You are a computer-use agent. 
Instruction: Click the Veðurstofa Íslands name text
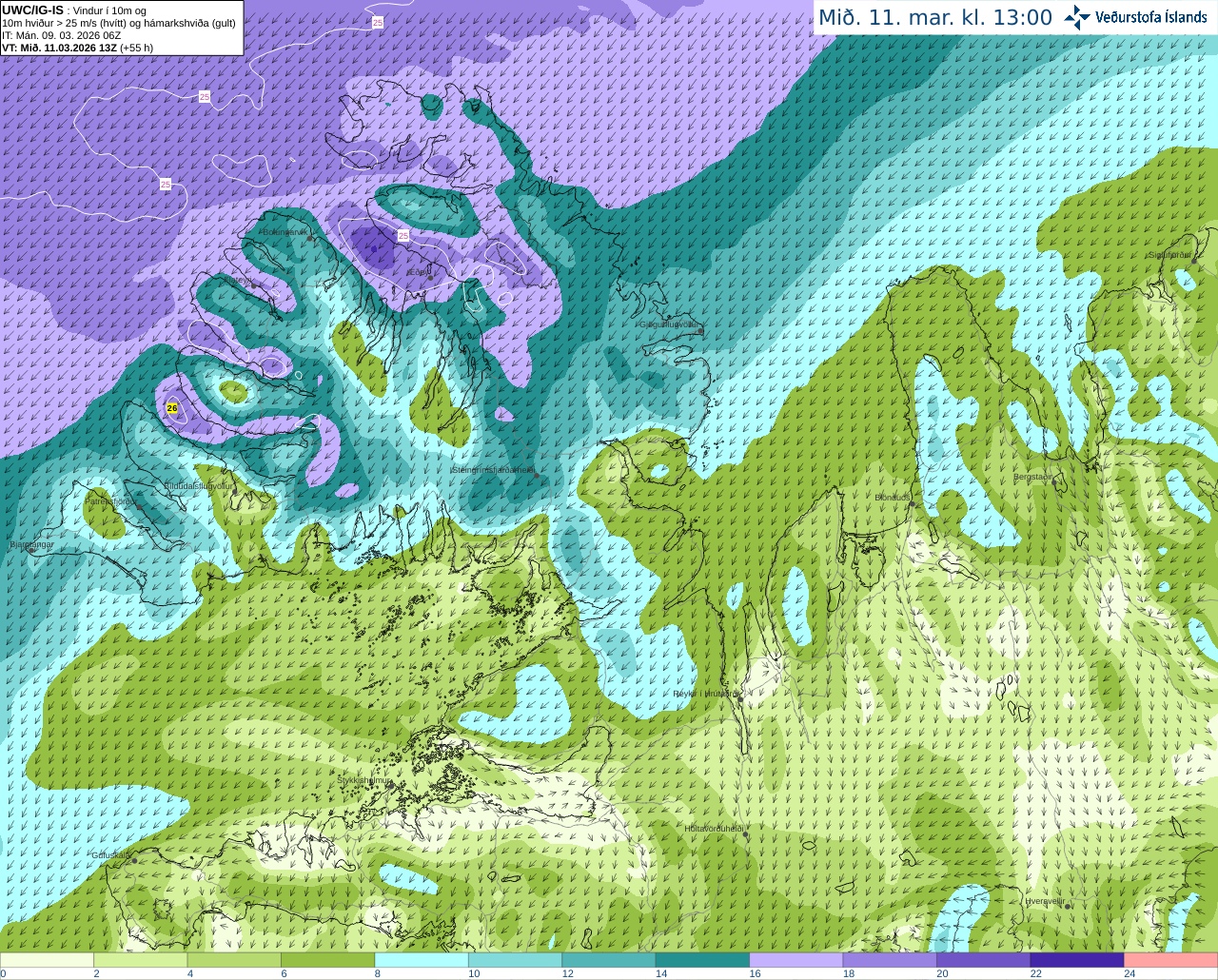(x=1150, y=17)
